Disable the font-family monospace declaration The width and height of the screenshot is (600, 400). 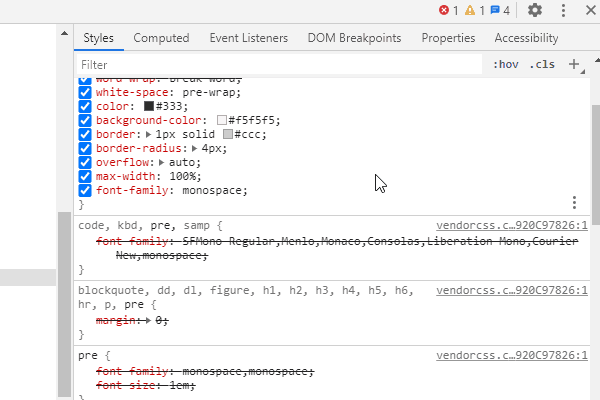click(85, 190)
